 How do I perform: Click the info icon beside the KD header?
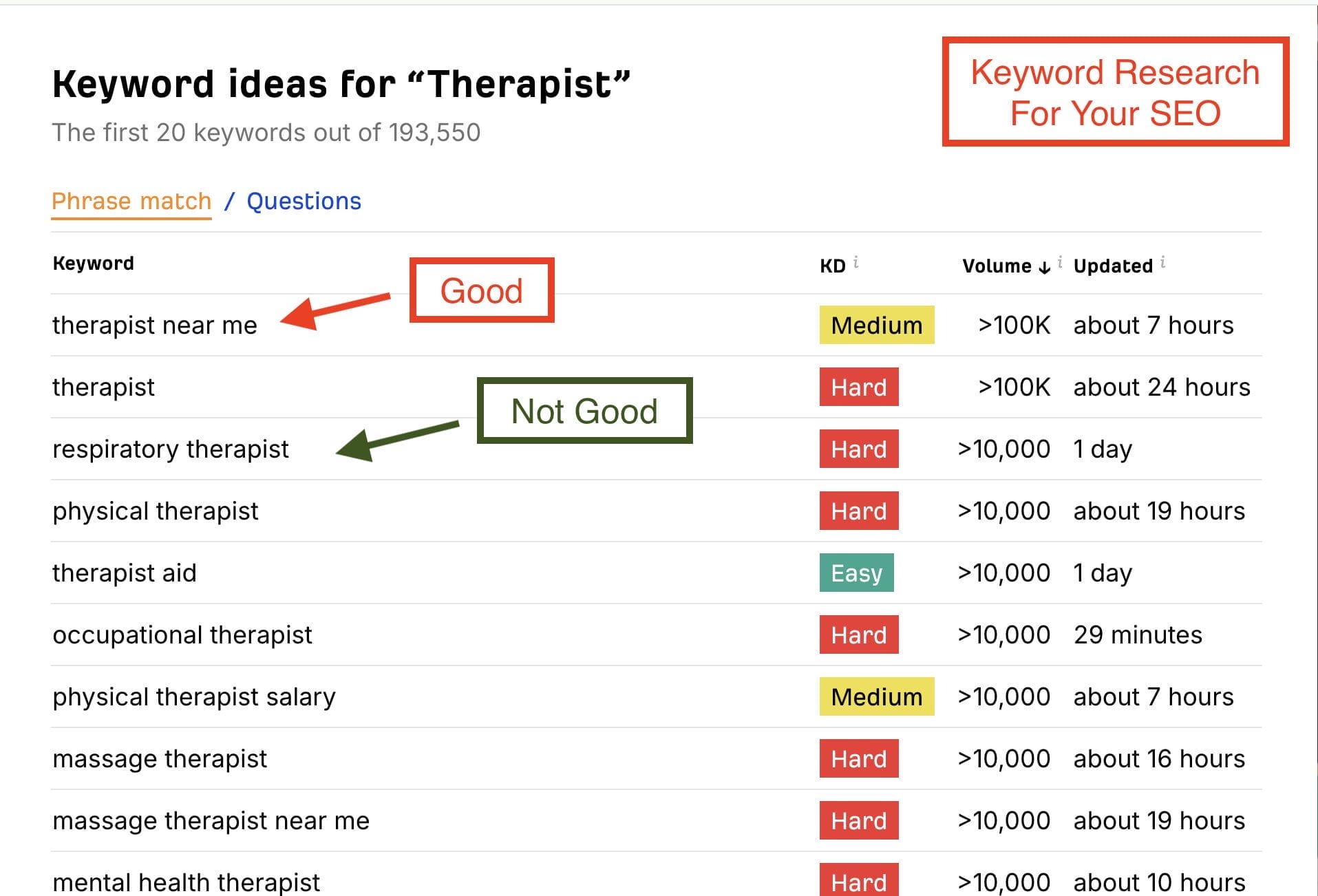tap(856, 261)
